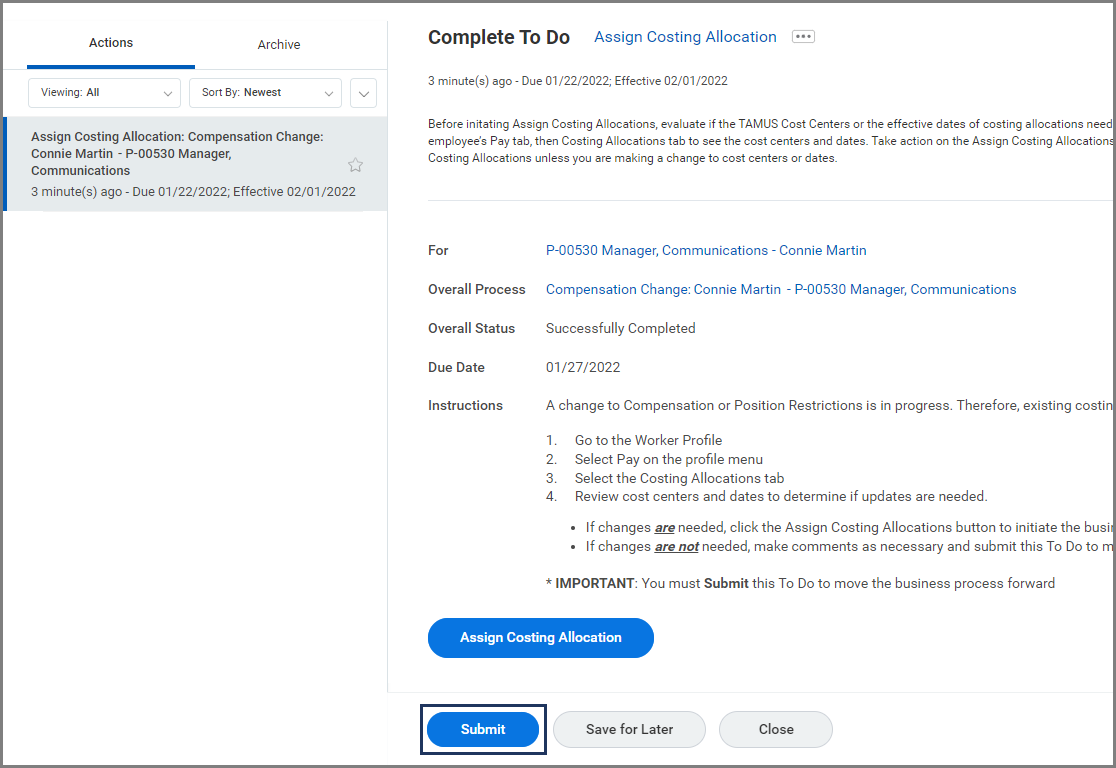Click the IMPORTANT submit note text
The height and width of the screenshot is (768, 1116).
click(x=800, y=583)
